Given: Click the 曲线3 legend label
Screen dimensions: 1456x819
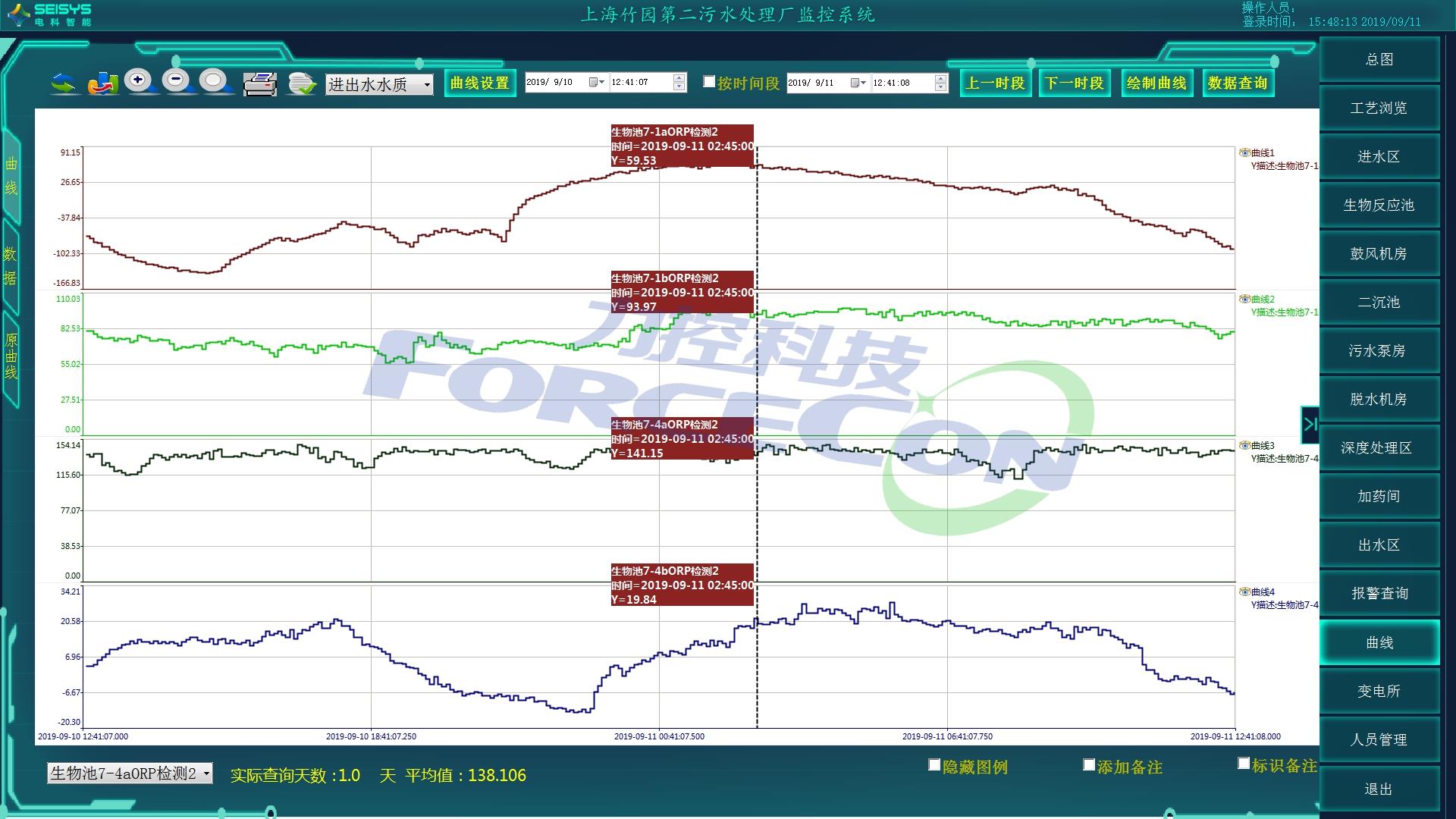Looking at the screenshot, I should [1263, 445].
